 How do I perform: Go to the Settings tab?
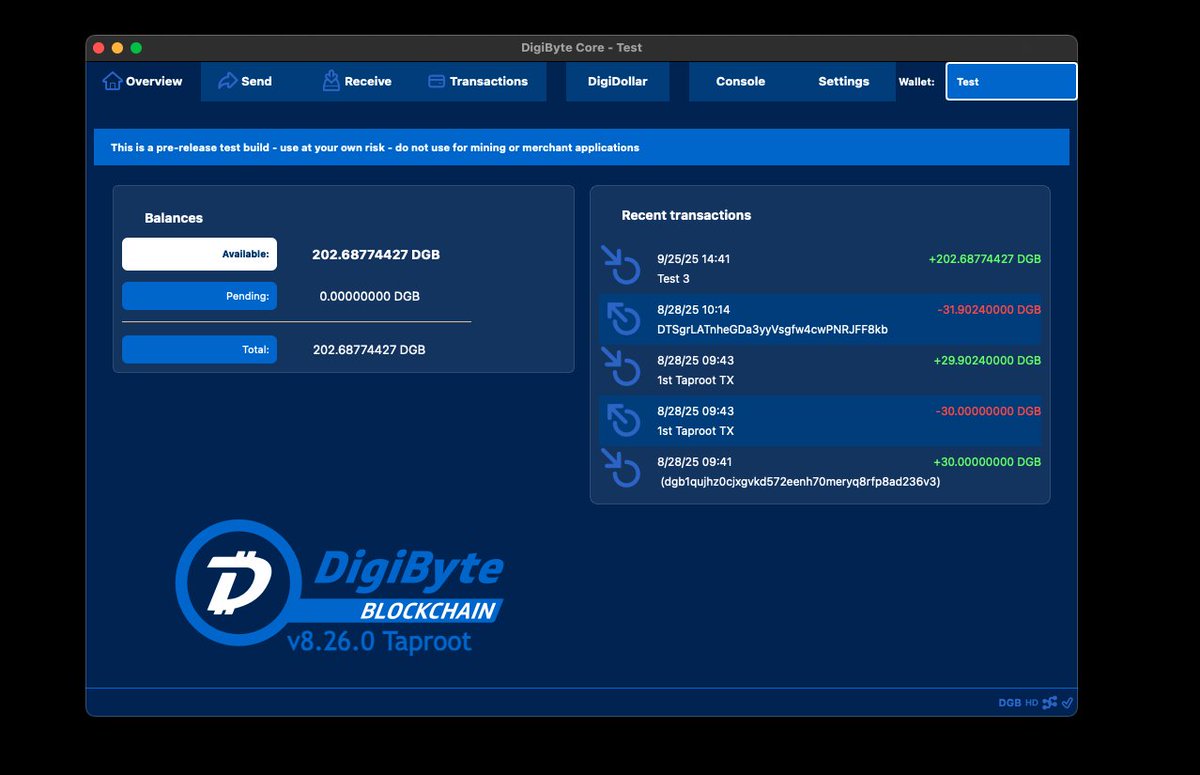[843, 81]
